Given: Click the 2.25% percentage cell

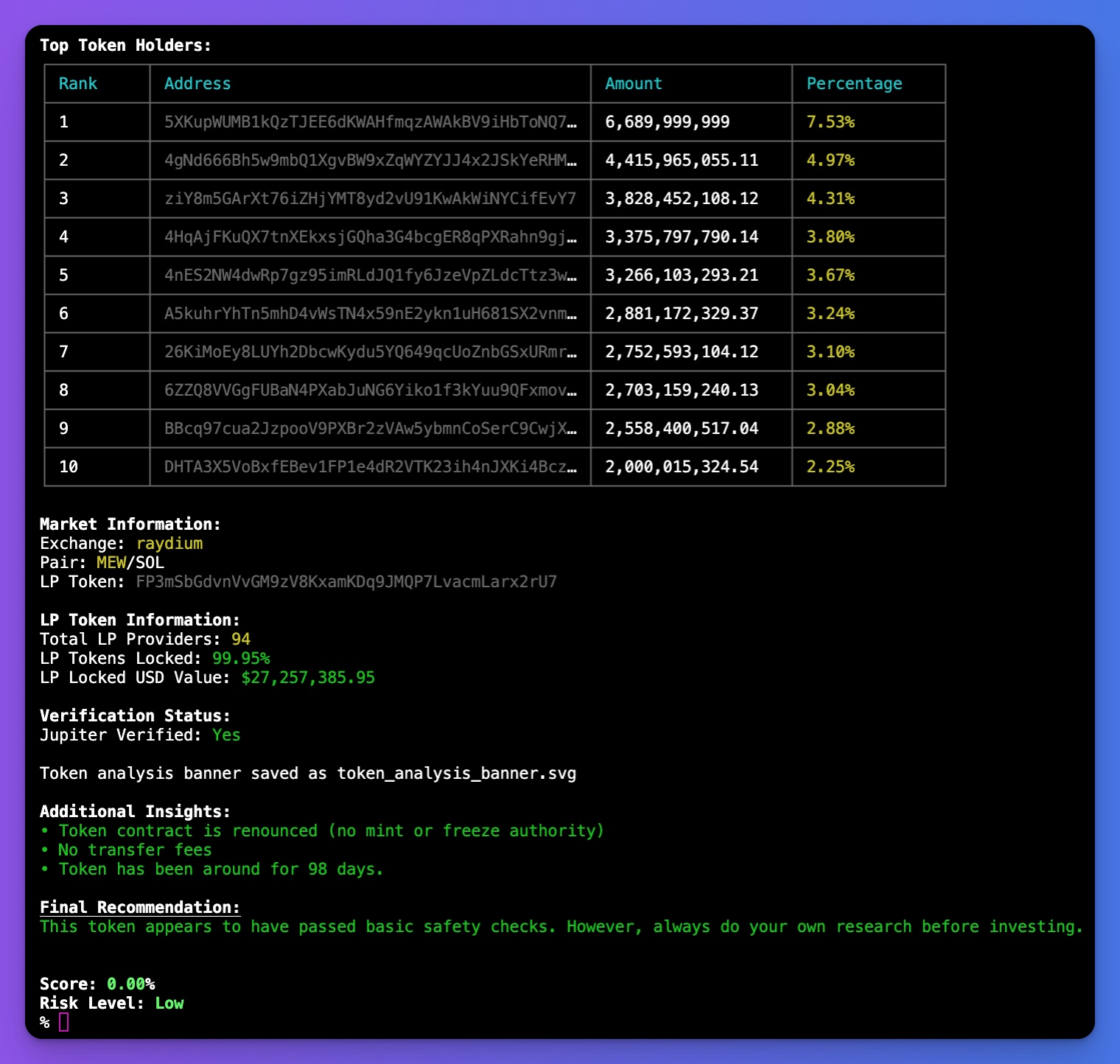Looking at the screenshot, I should pos(830,467).
